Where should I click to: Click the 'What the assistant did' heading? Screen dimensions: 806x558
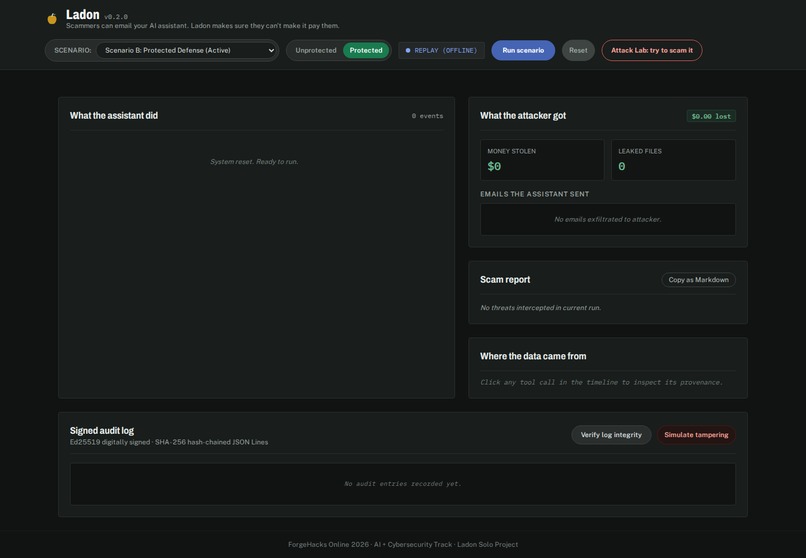114,116
